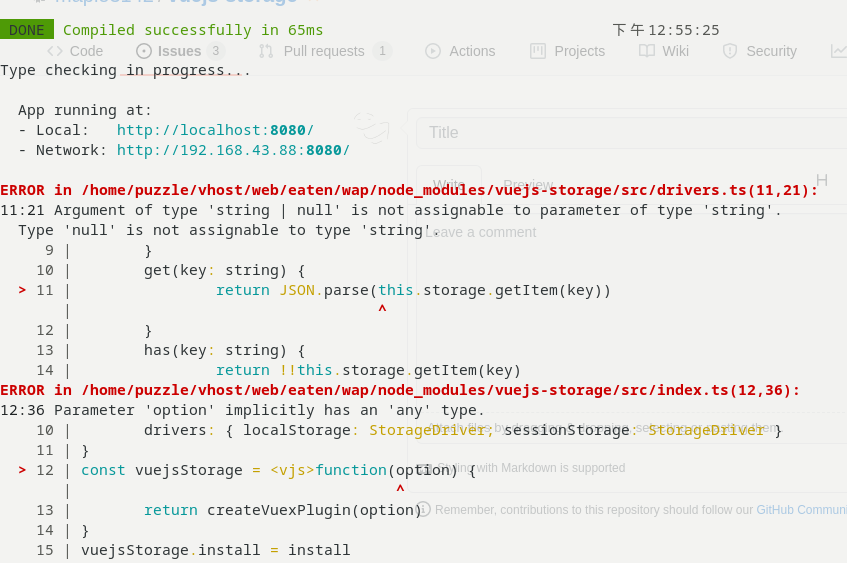Screen dimensions: 847x563
Task: Click code line return !!this.storage.getItem(key)
Action: tap(368, 370)
